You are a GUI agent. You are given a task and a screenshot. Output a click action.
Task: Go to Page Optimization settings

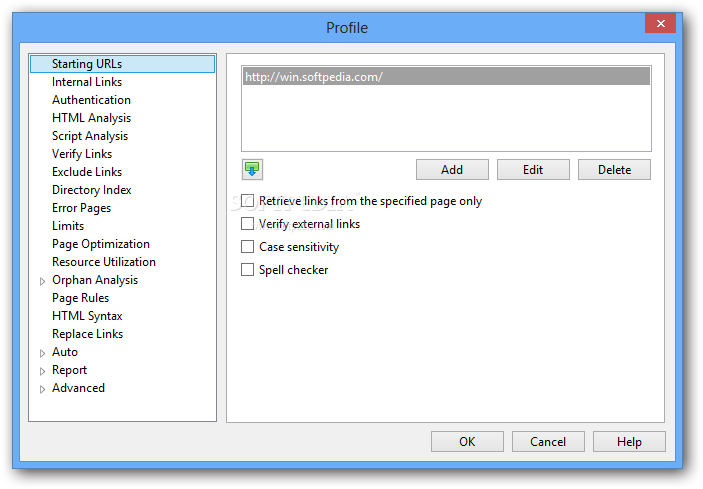coord(101,244)
